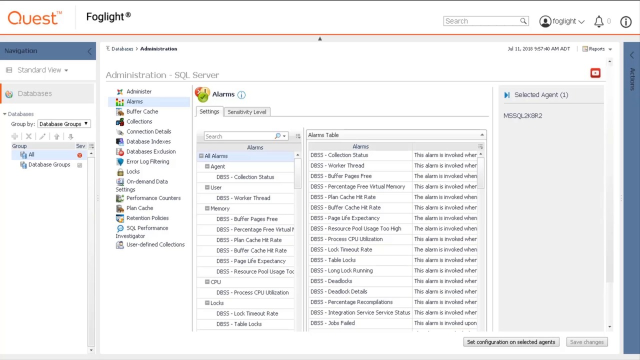This screenshot has width=640, height=360.
Task: Open the Administer section icon
Action: click(120, 92)
